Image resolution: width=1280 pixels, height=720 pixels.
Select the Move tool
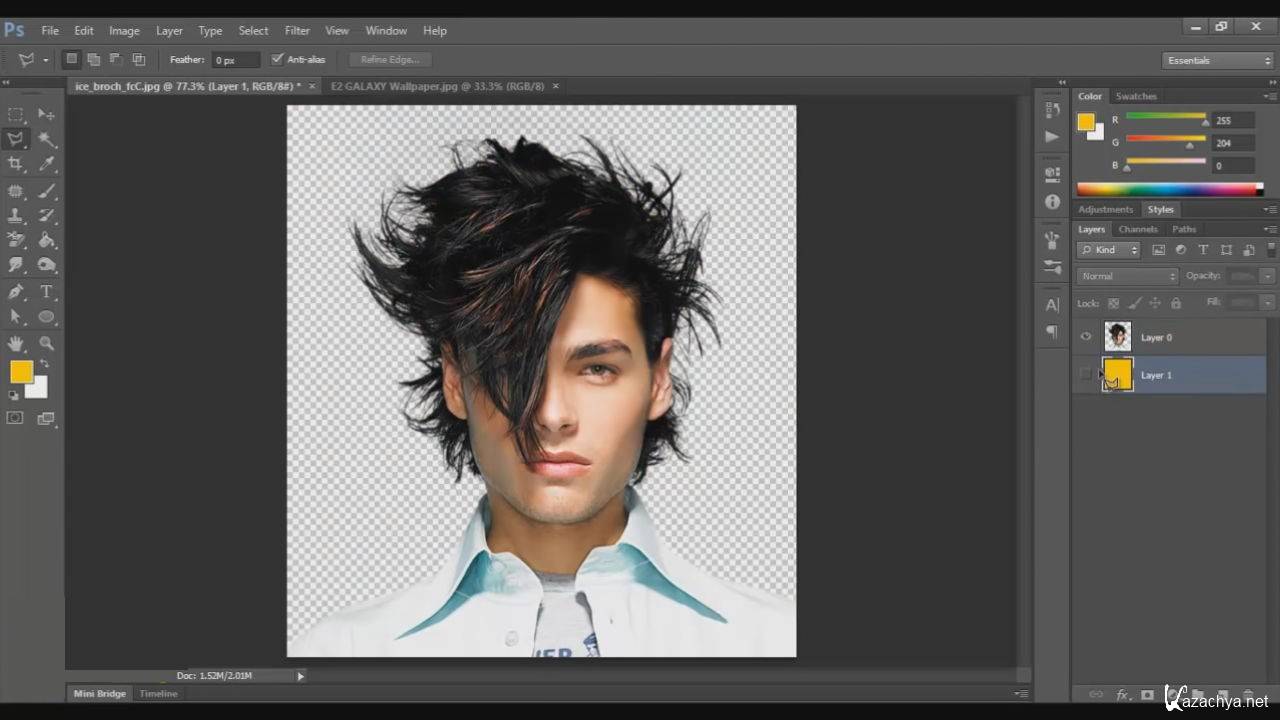coord(47,114)
